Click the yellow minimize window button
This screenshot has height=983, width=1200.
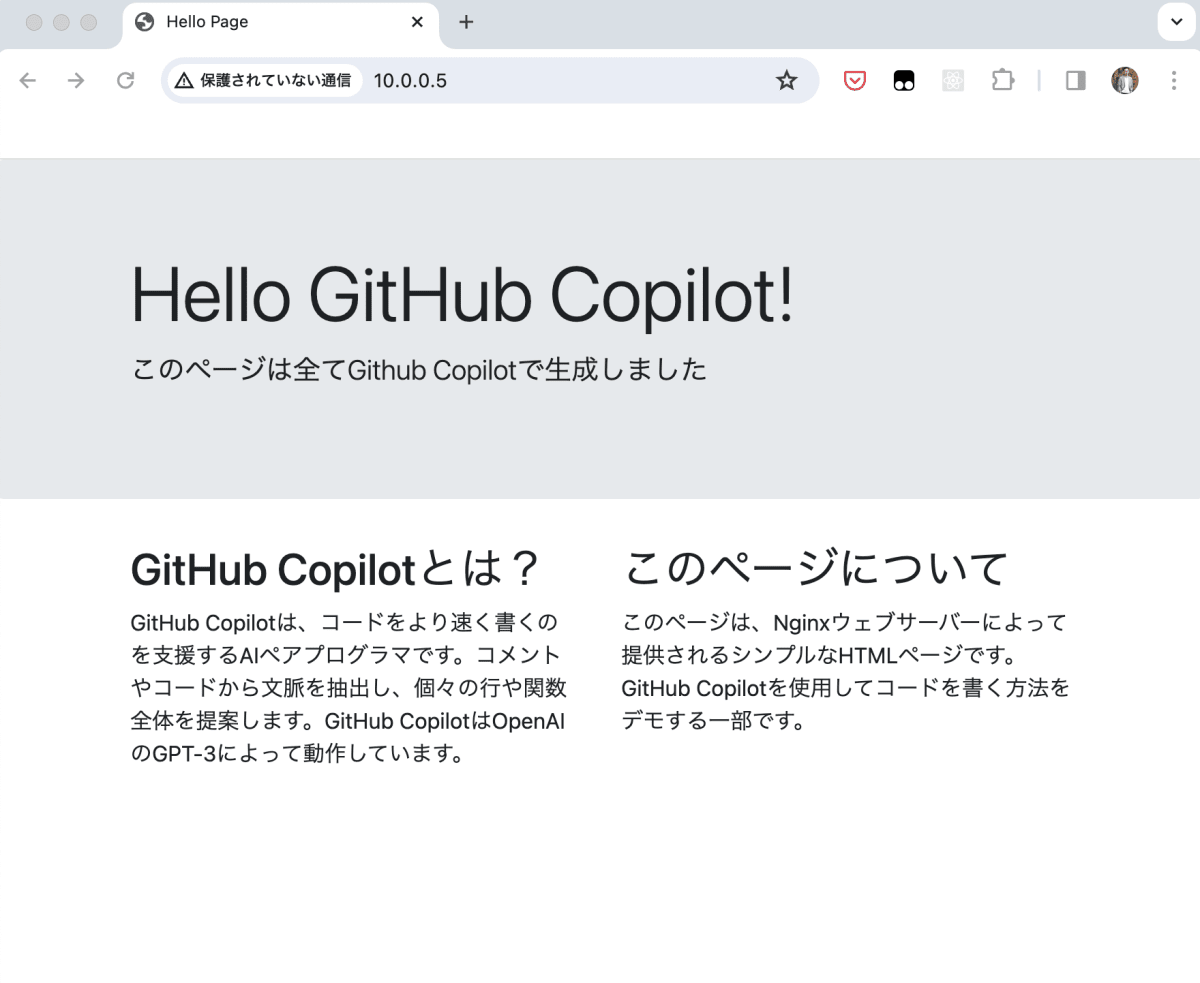tap(61, 22)
